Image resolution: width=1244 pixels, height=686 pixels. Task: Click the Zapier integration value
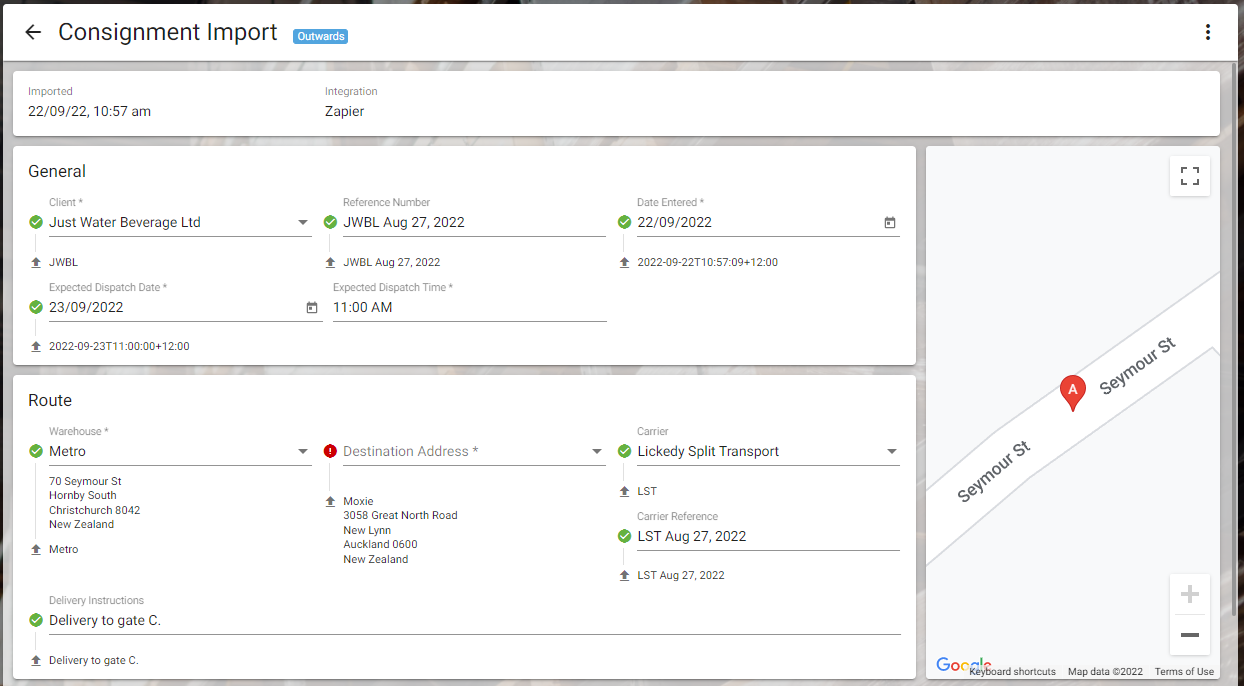click(x=344, y=111)
